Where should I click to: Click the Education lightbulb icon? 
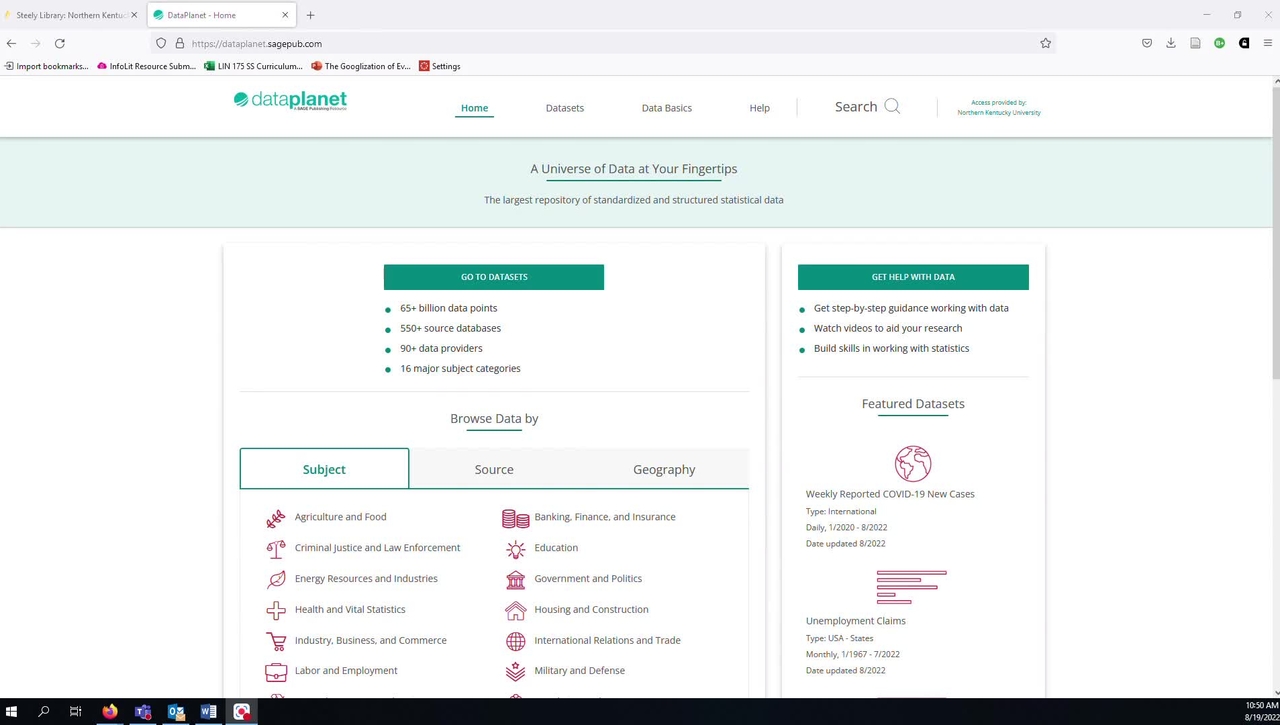515,549
